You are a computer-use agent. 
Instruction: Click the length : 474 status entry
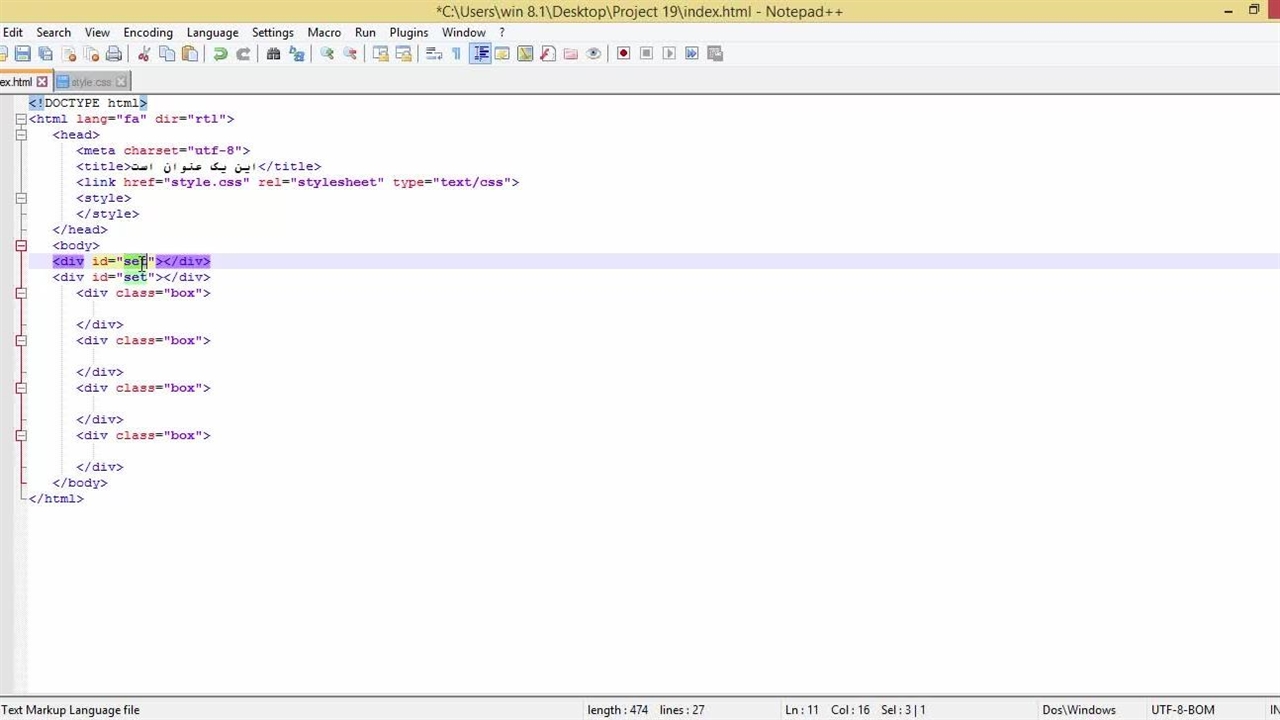[618, 710]
